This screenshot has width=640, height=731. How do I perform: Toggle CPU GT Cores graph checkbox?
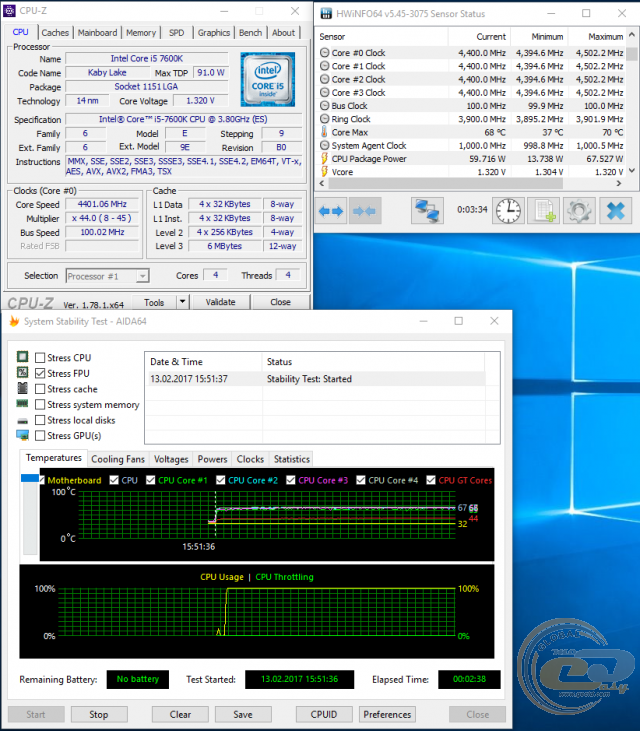pyautogui.click(x=431, y=480)
